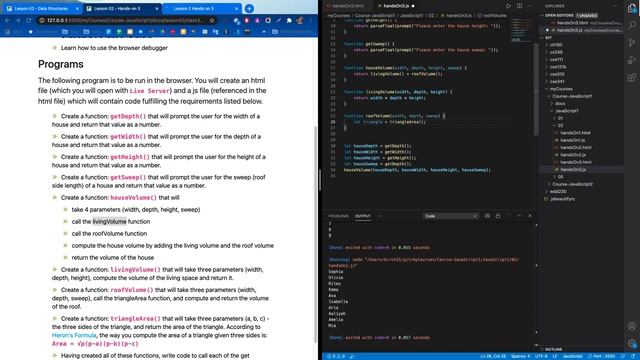Open handsOn2.html in the explorer tree
This screenshot has width=640, height=360.
pos(576,147)
